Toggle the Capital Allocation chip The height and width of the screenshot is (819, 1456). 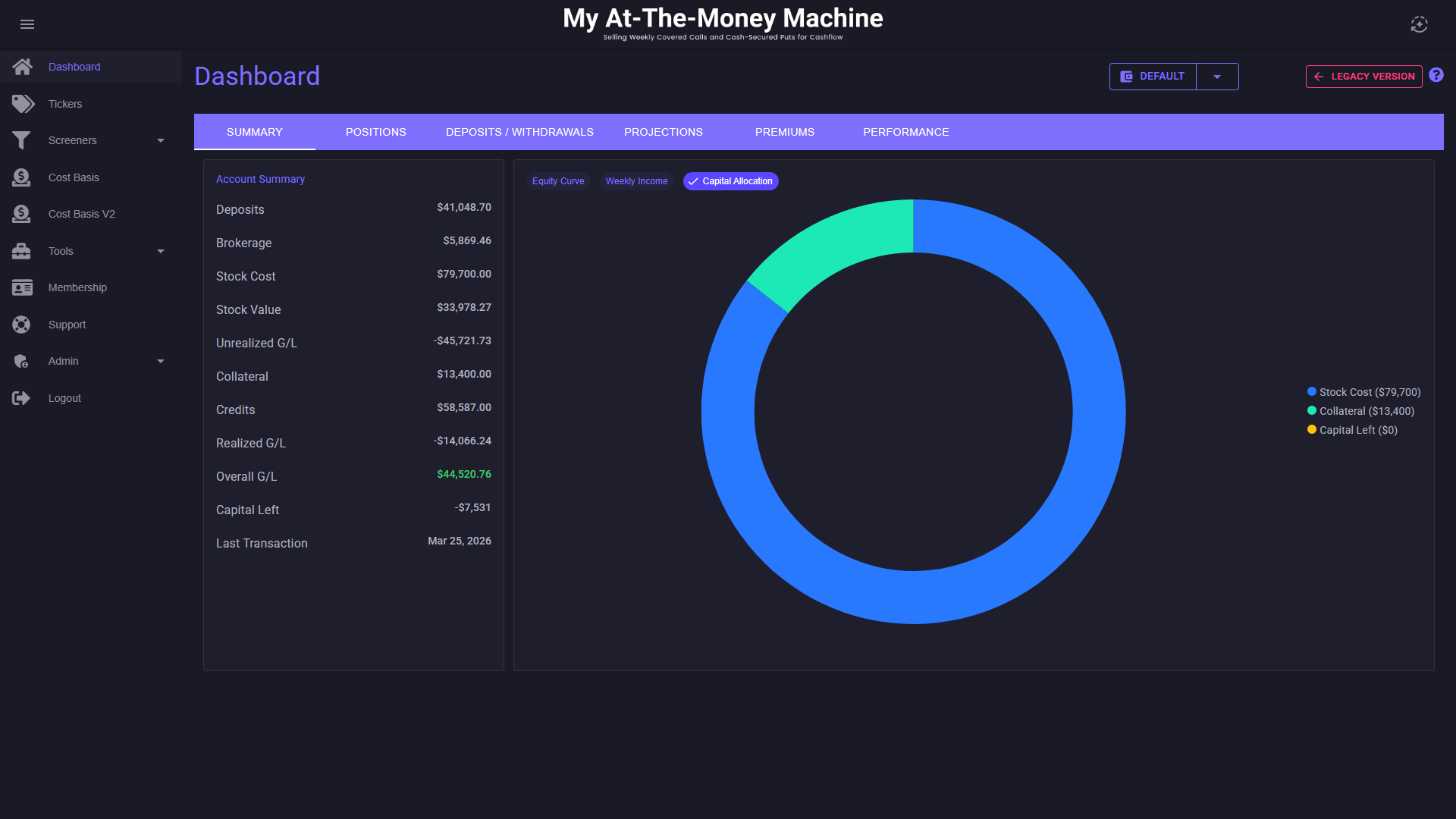[731, 181]
